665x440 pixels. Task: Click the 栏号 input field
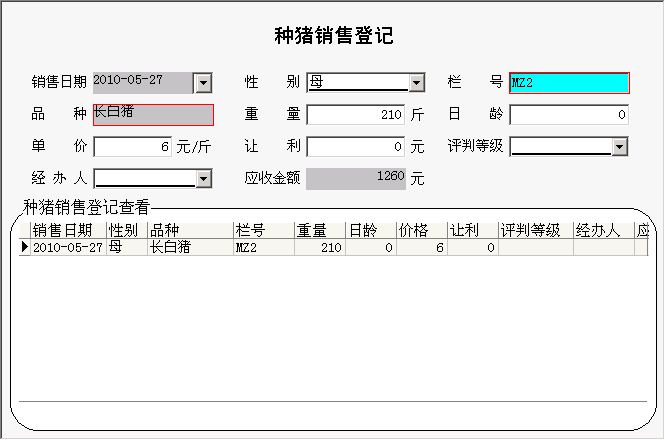[569, 83]
